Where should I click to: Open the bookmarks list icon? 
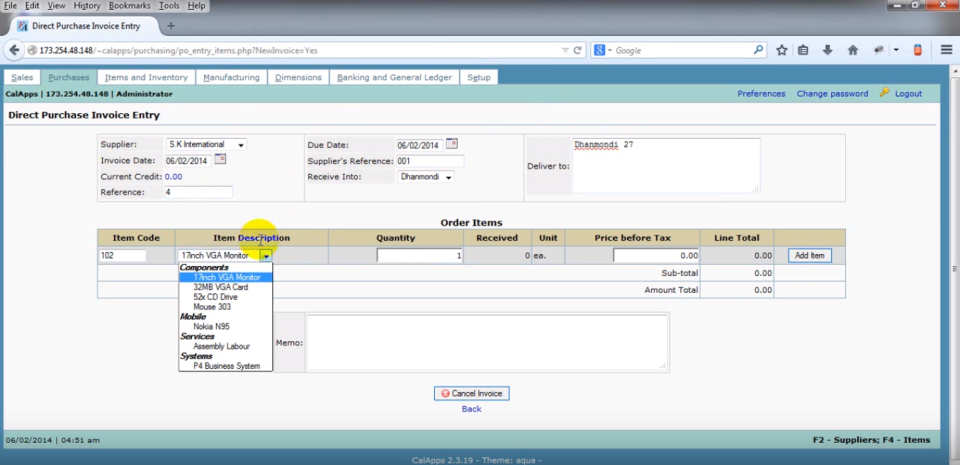pyautogui.click(x=803, y=51)
